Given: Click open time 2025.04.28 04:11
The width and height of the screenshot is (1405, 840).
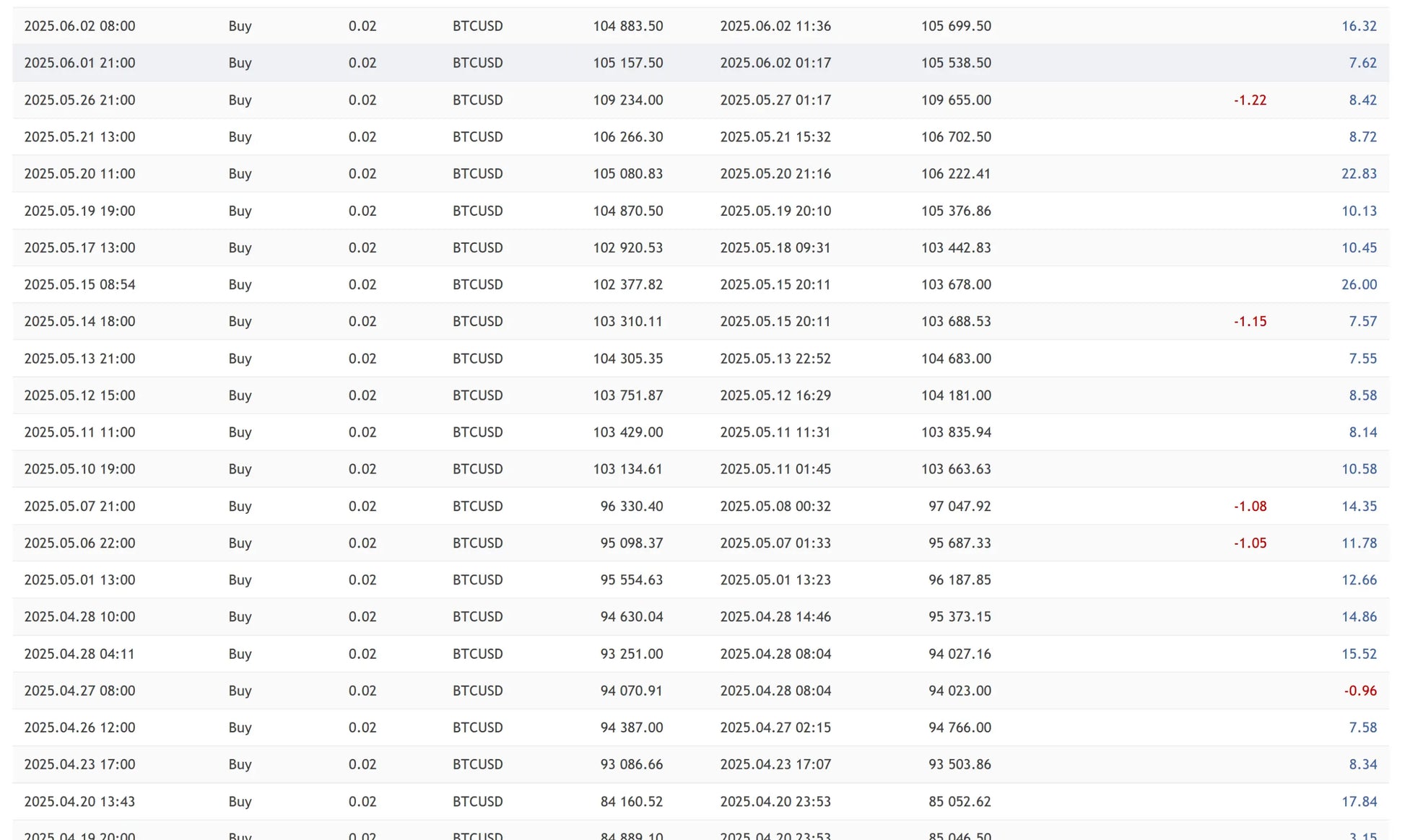Looking at the screenshot, I should tap(79, 655).
